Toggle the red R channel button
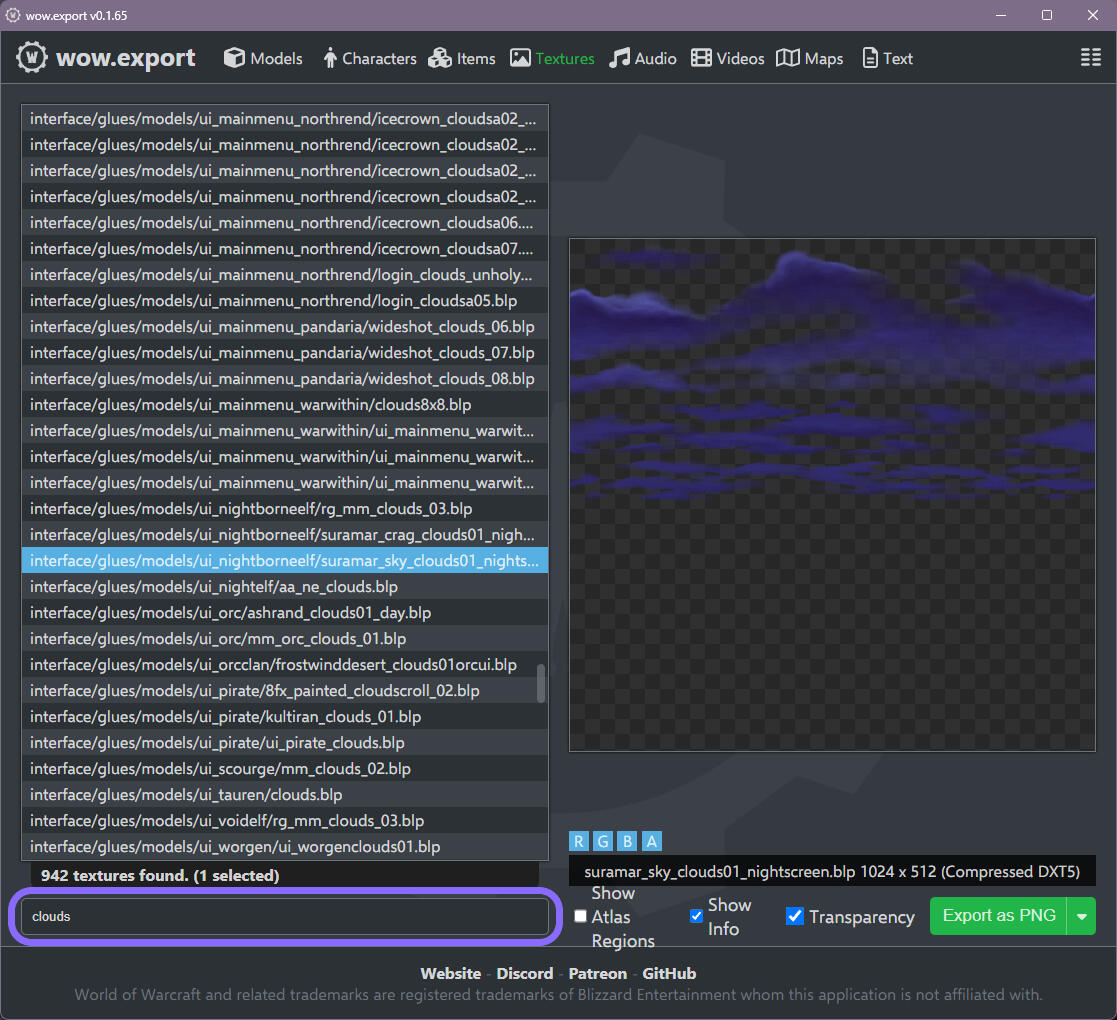The width and height of the screenshot is (1117, 1020). pyautogui.click(x=580, y=841)
